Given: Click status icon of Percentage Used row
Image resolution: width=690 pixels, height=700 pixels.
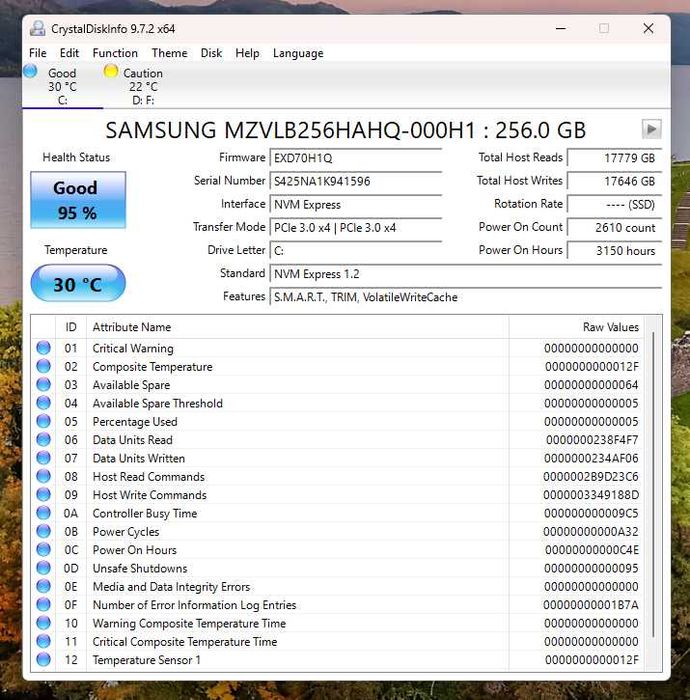Looking at the screenshot, I should (43, 421).
